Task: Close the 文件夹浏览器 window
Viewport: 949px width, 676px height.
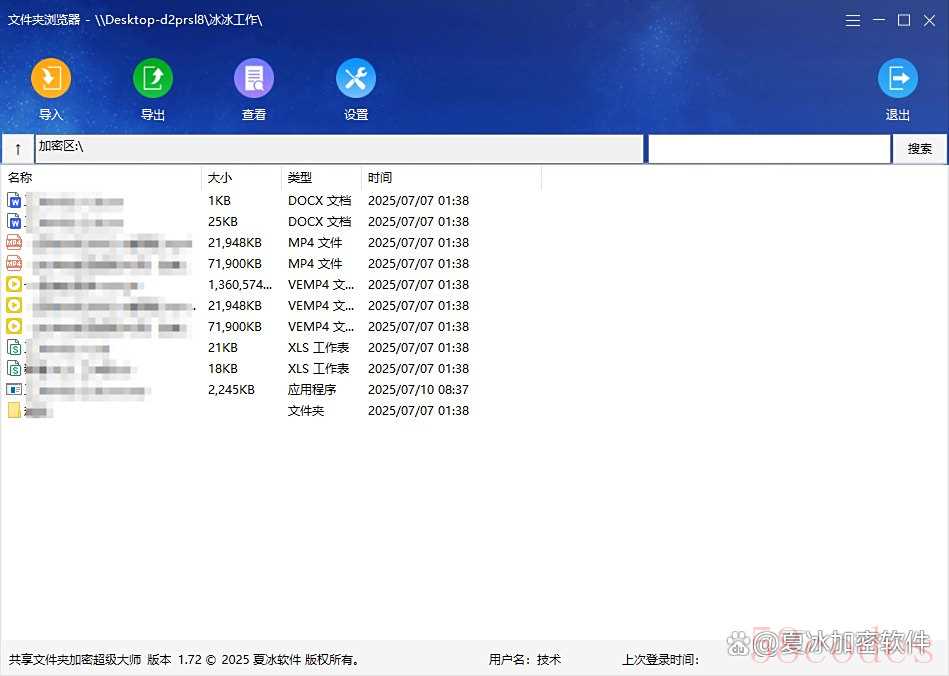Action: pyautogui.click(x=930, y=21)
